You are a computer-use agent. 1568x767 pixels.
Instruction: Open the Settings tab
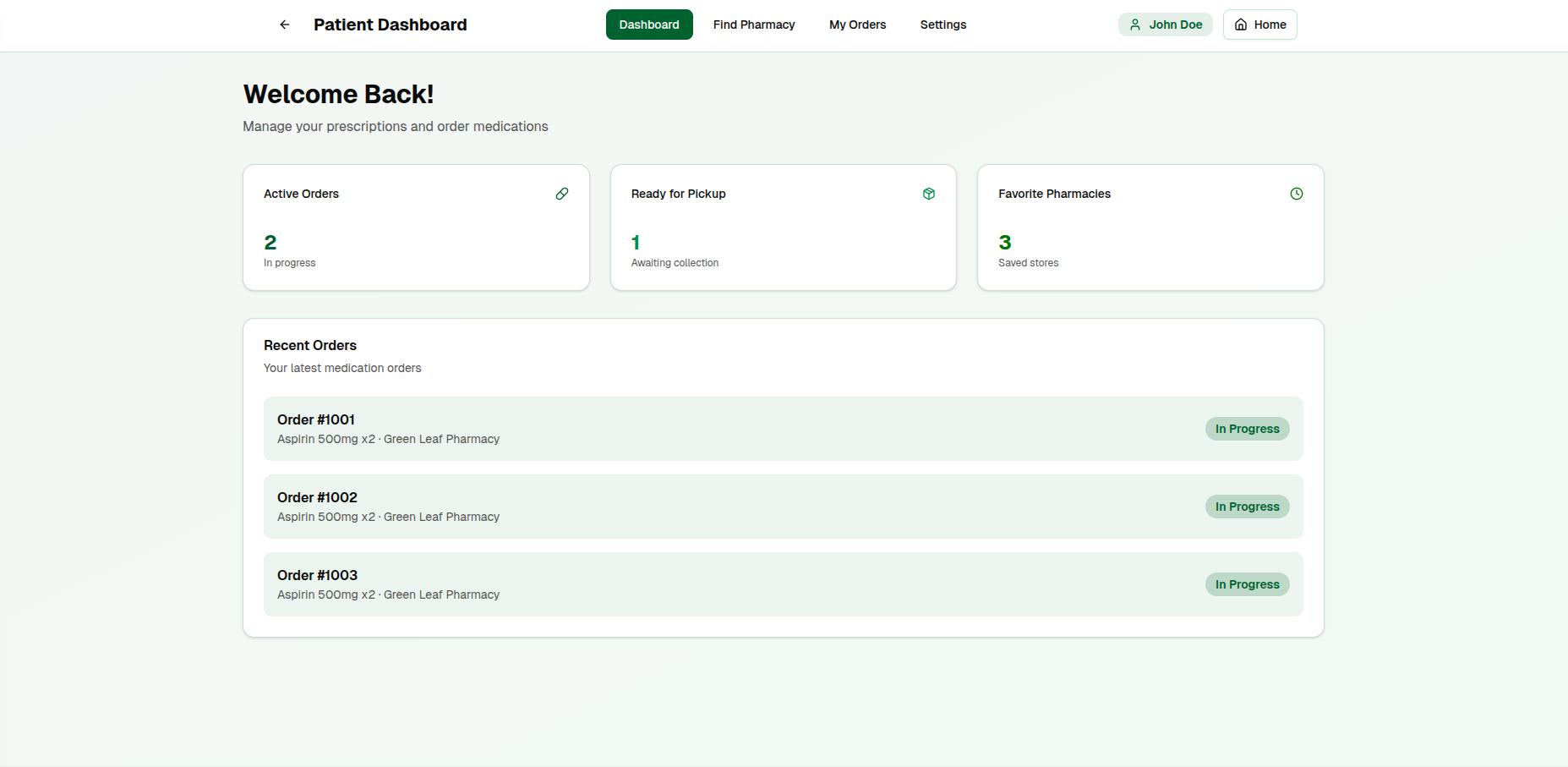(x=942, y=25)
